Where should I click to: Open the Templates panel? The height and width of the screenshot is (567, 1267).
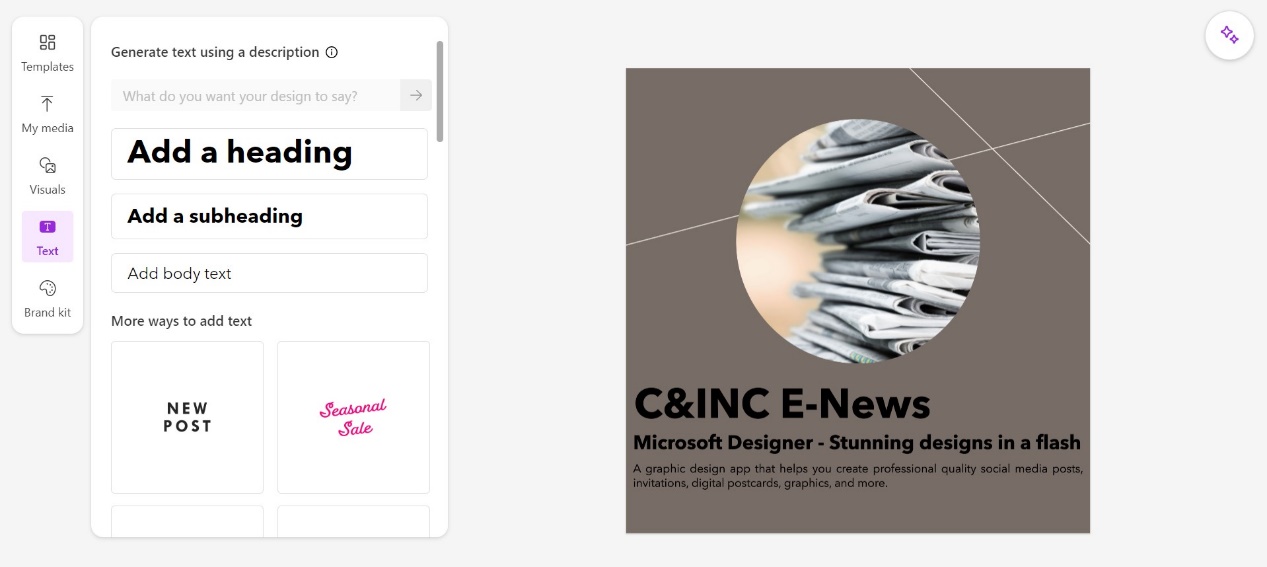coord(47,53)
